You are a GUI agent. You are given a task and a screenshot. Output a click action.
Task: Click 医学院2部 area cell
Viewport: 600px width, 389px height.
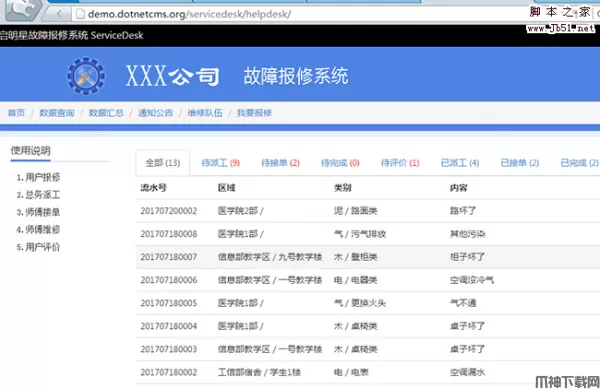241,211
